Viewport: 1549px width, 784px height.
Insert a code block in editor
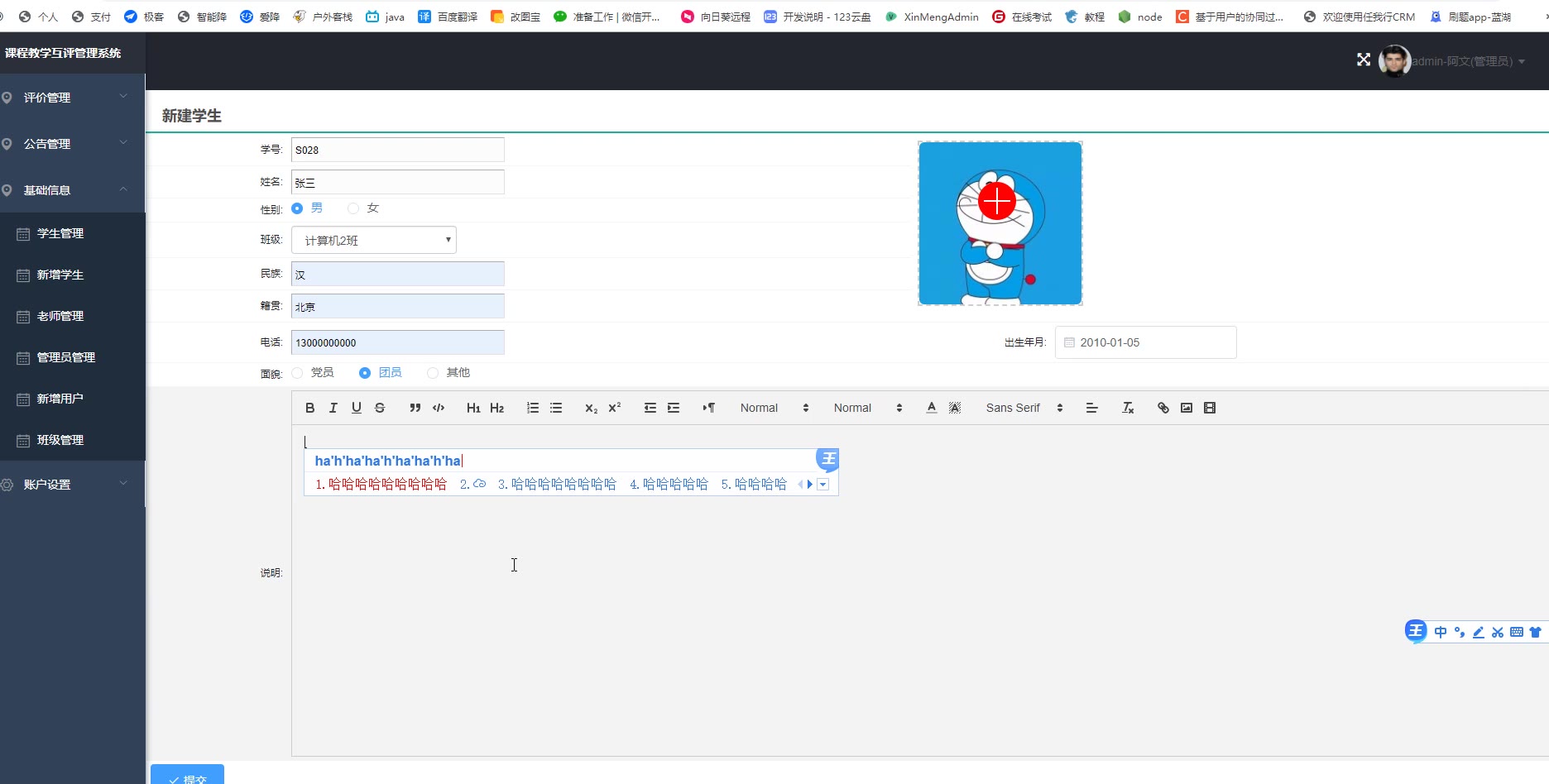pos(439,408)
